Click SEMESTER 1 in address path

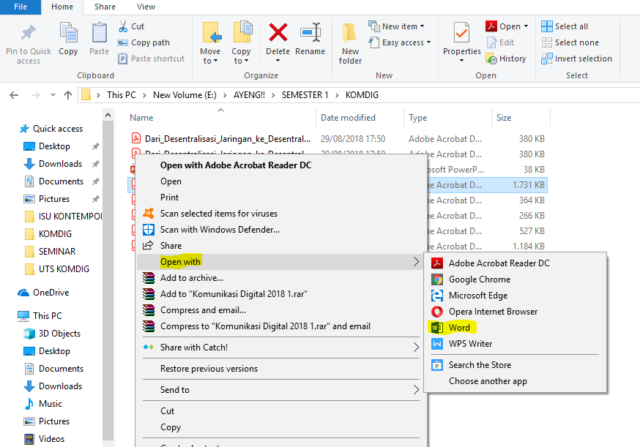305,95
